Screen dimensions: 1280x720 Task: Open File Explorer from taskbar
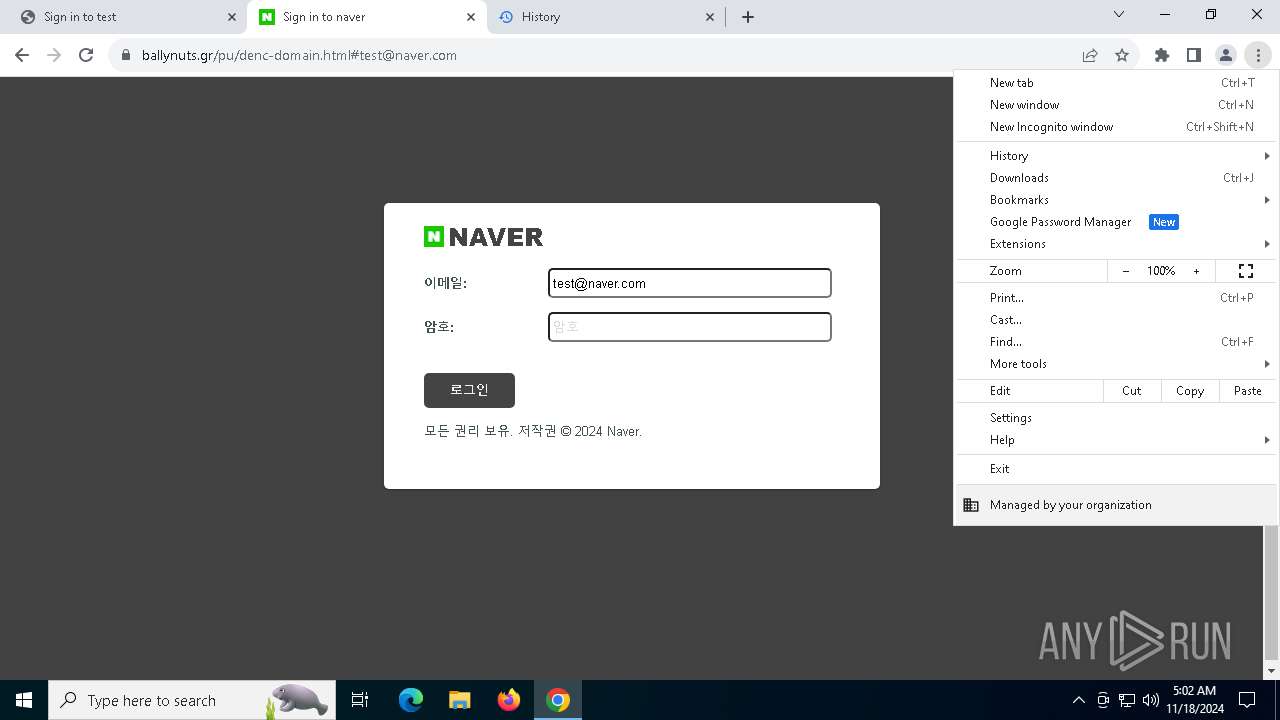click(x=460, y=700)
